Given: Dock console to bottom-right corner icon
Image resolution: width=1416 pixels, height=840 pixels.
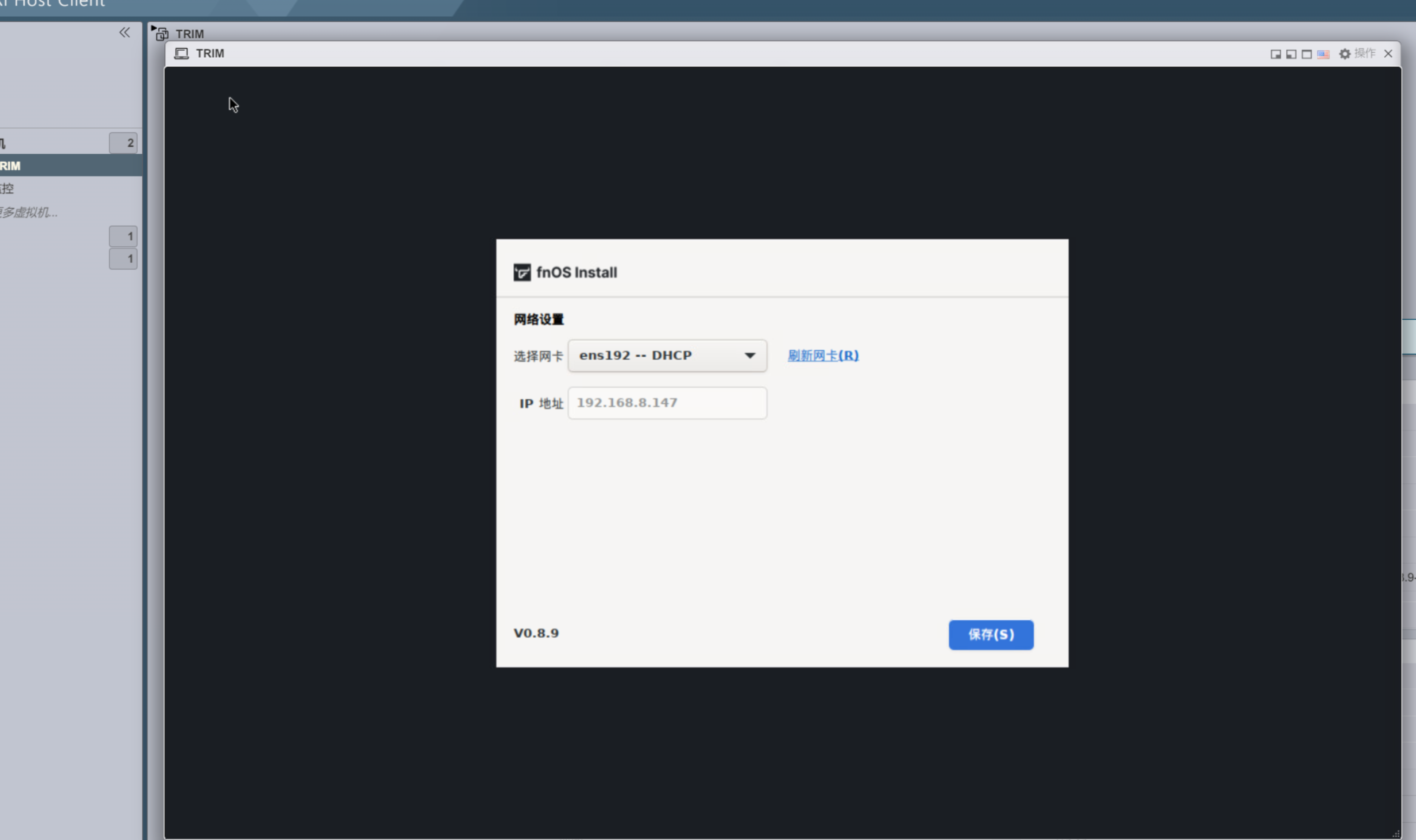Looking at the screenshot, I should [1276, 54].
